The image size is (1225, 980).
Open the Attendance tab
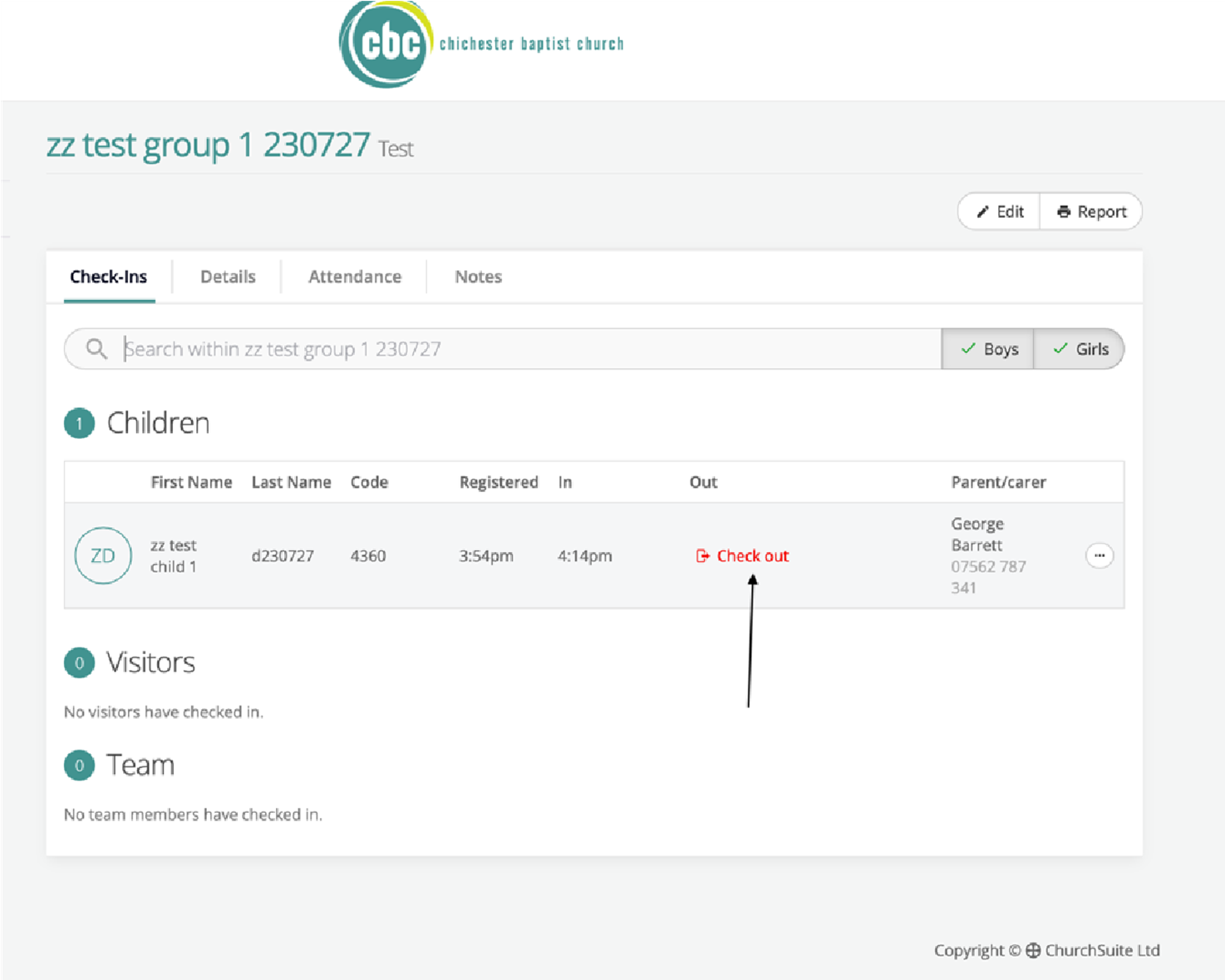tap(355, 277)
